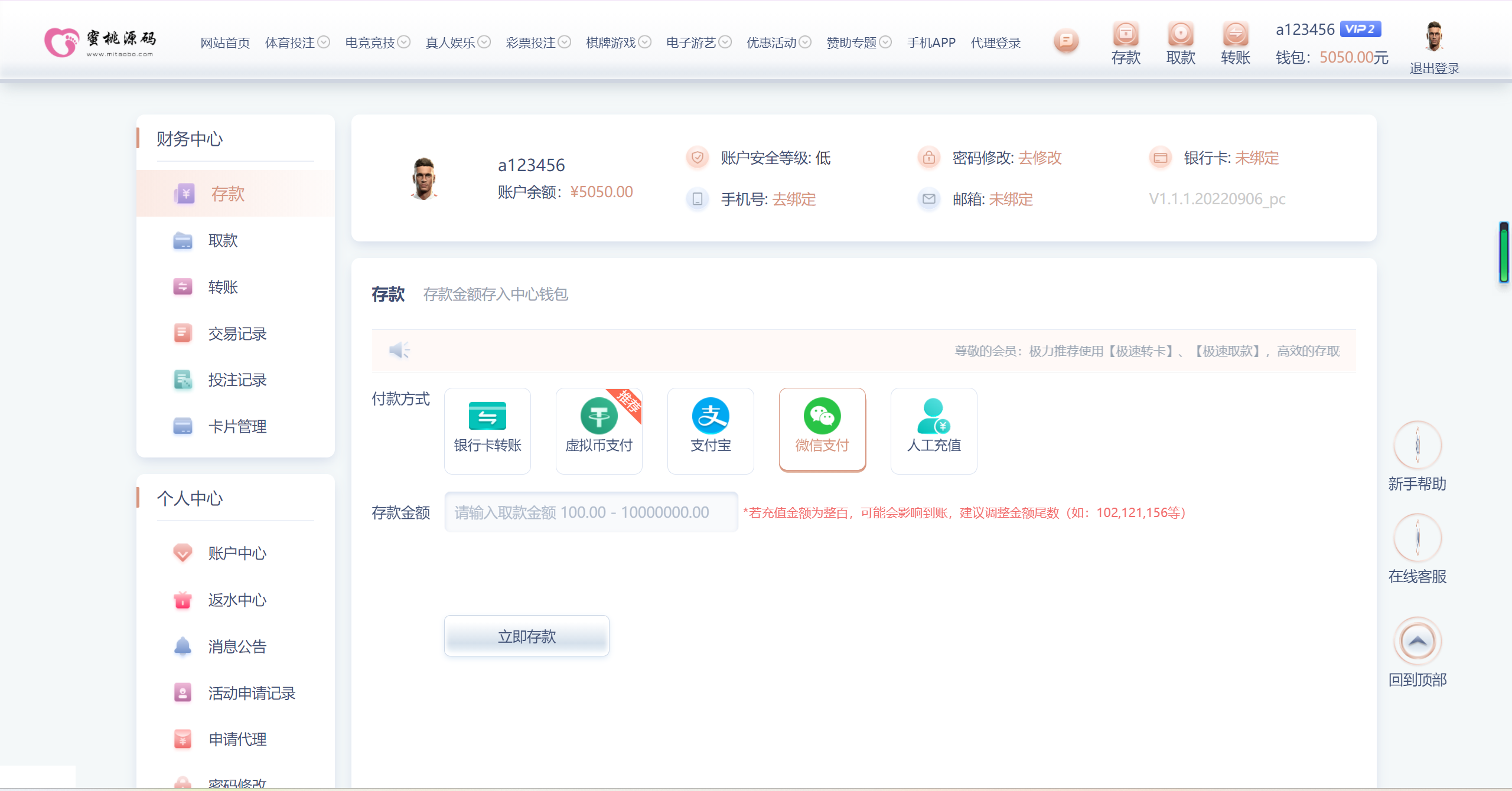Click the 回到顶部 back-to-top icon
Screen dimensions: 1512x791
pyautogui.click(x=1417, y=641)
